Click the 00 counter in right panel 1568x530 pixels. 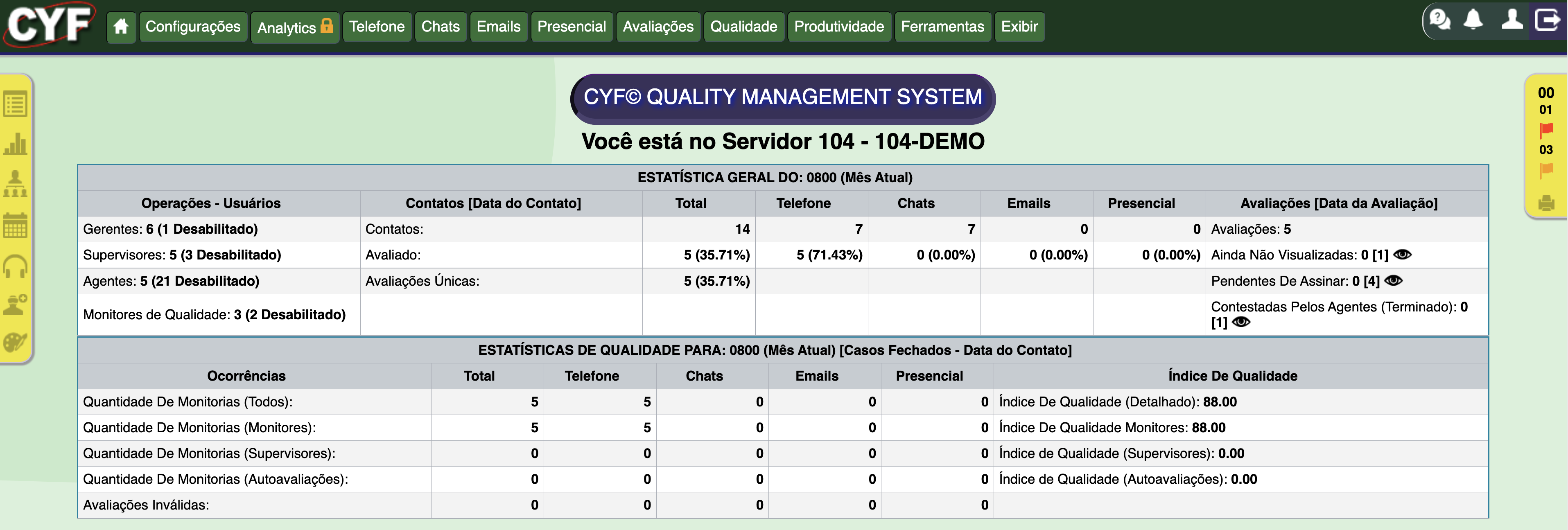1546,92
